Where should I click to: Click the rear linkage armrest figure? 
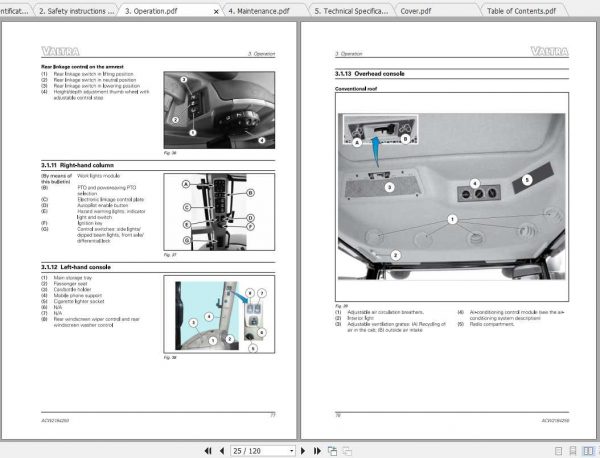pos(219,110)
